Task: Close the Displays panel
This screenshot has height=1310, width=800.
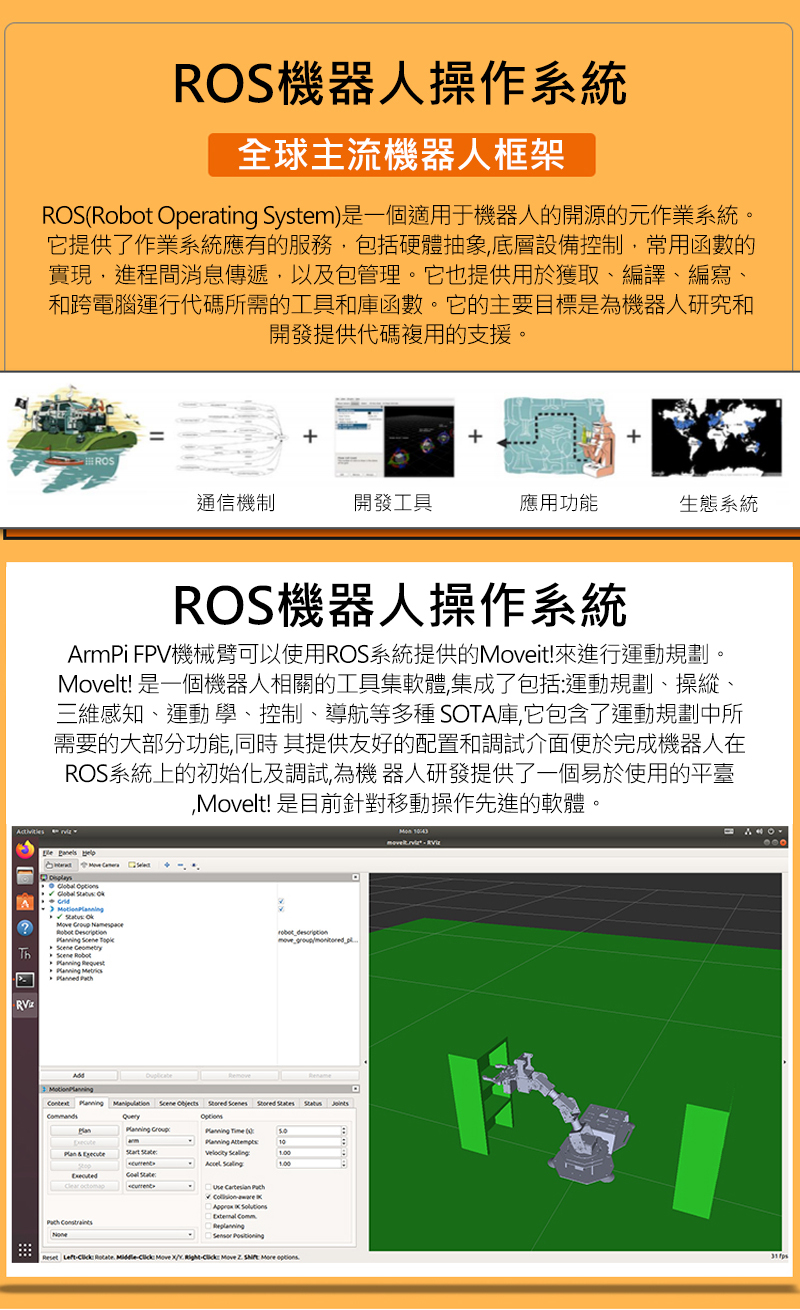Action: (355, 877)
